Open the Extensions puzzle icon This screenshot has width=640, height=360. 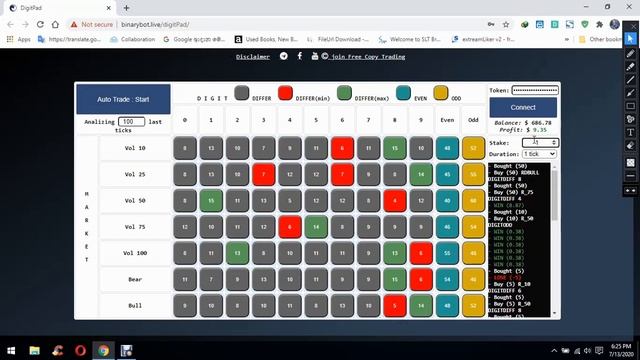[x=600, y=24]
